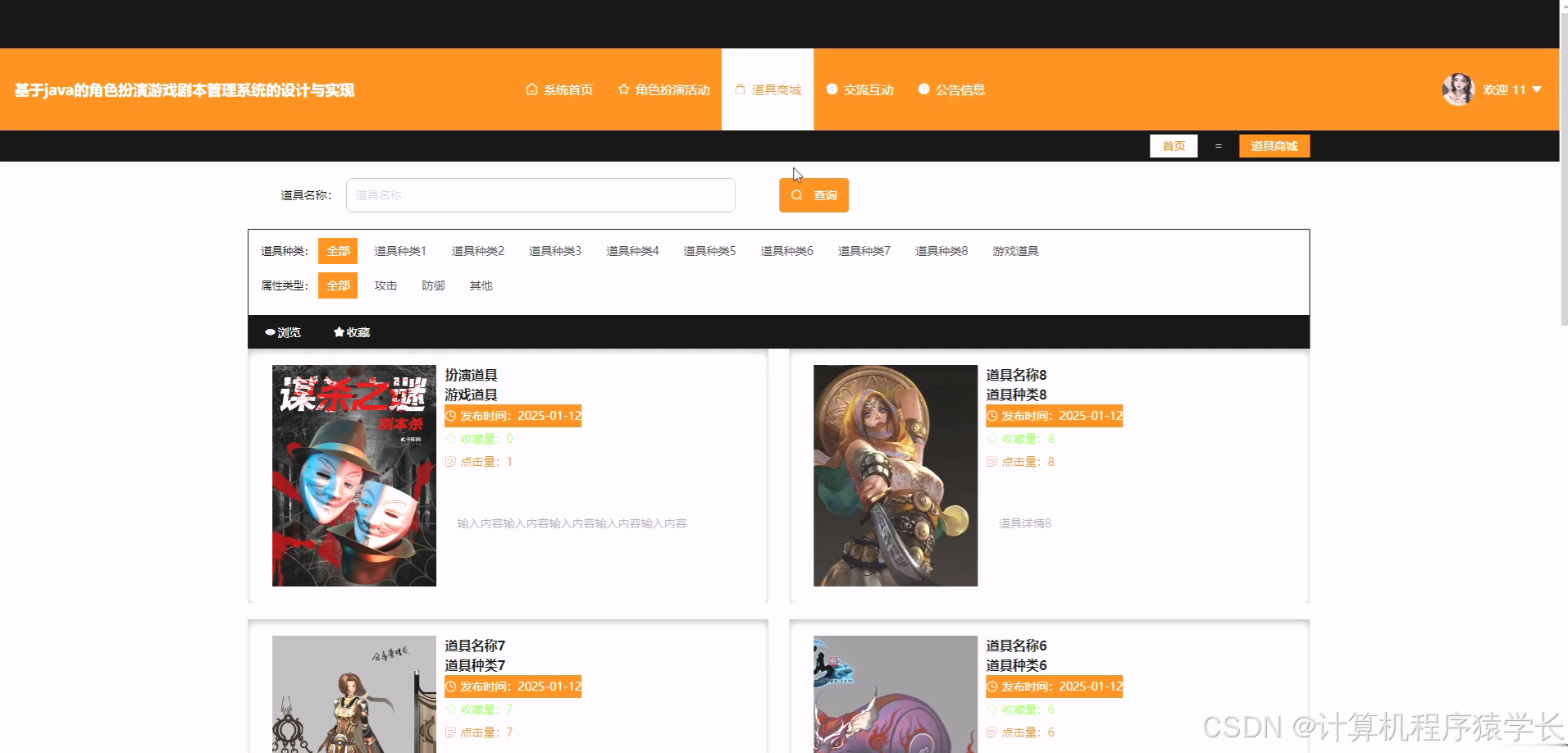Click the user avatar picture

click(x=1458, y=89)
